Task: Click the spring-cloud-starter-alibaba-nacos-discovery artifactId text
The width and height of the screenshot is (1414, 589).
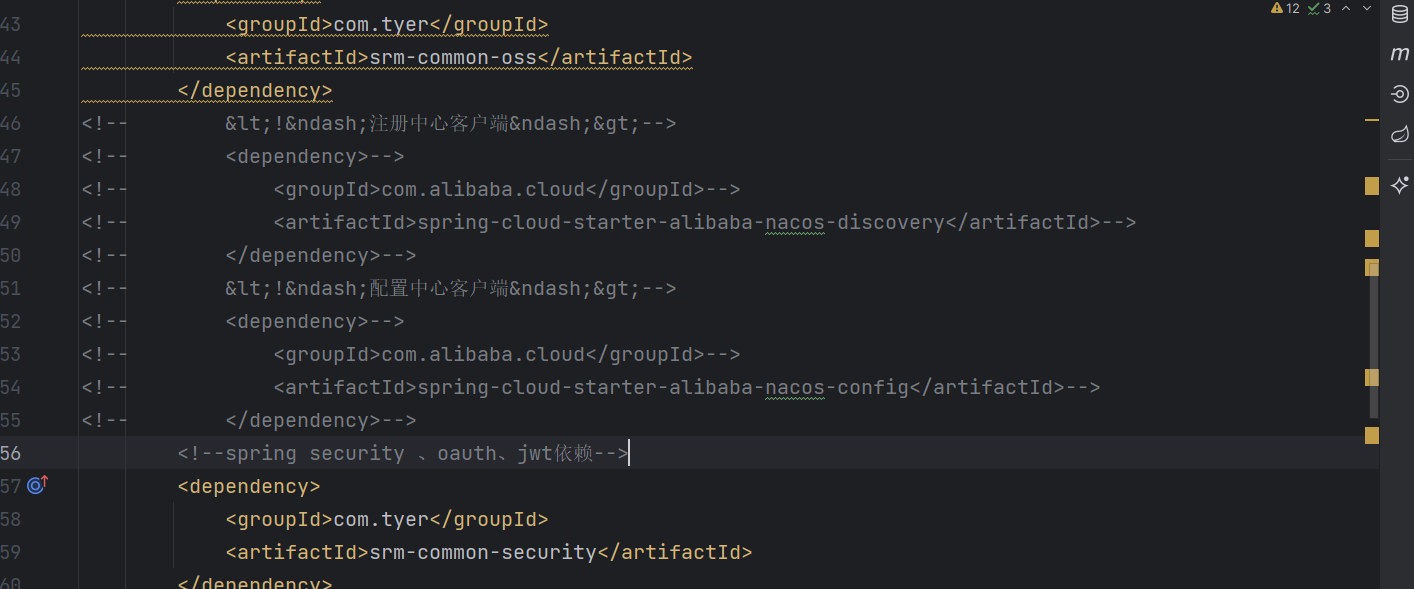Action: pyautogui.click(x=680, y=222)
